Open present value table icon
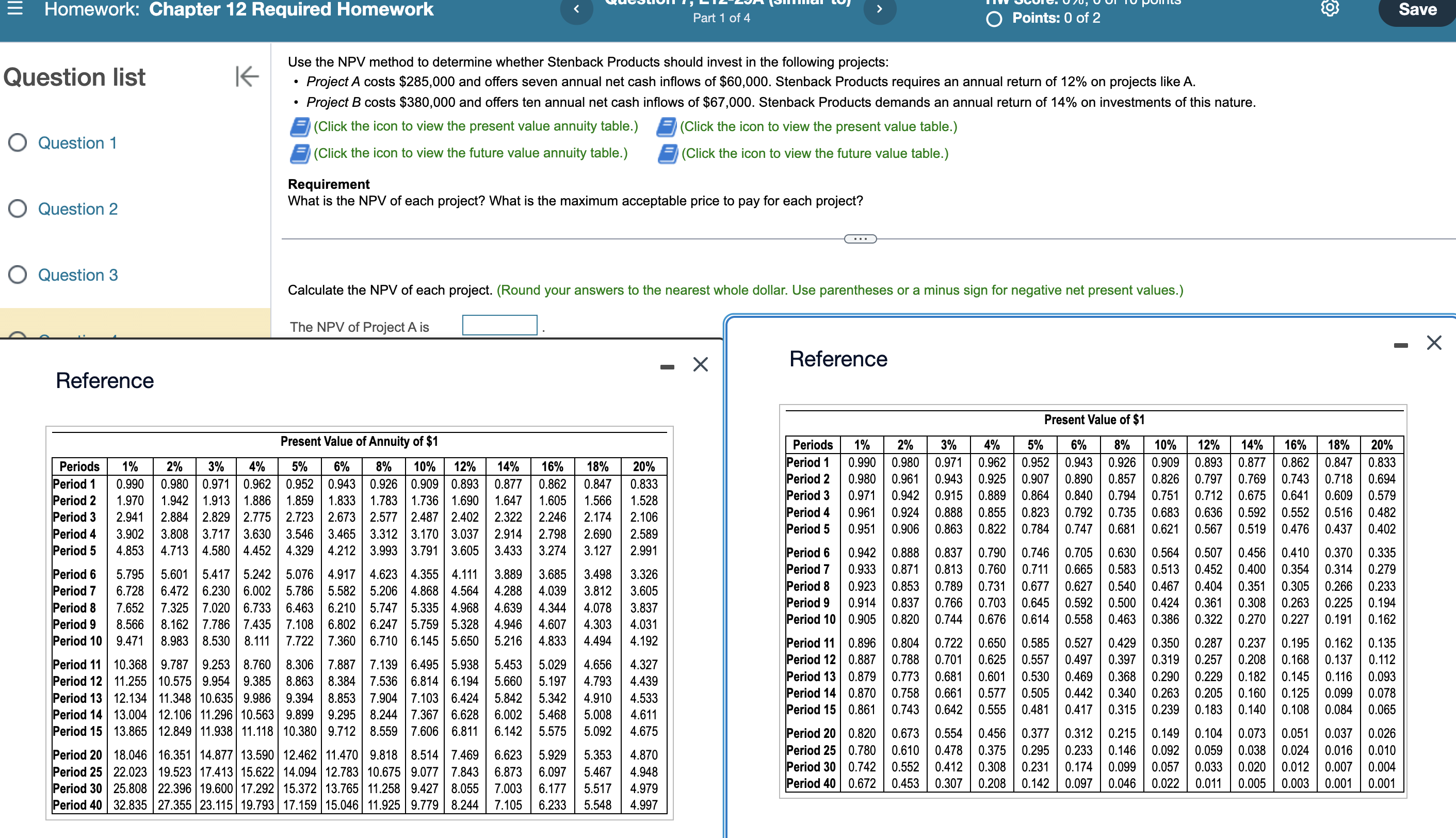1456x838 pixels. 666,126
